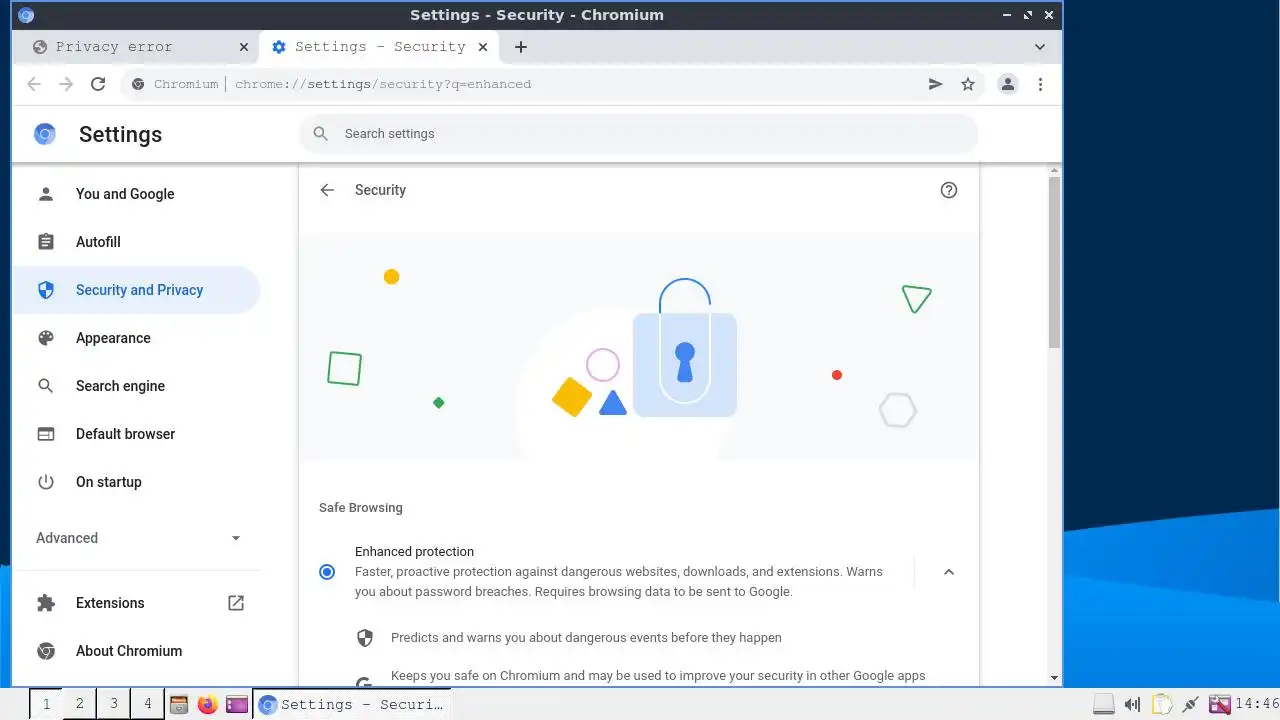The image size is (1280, 720).
Task: Open Appearance settings
Action: coord(136,338)
